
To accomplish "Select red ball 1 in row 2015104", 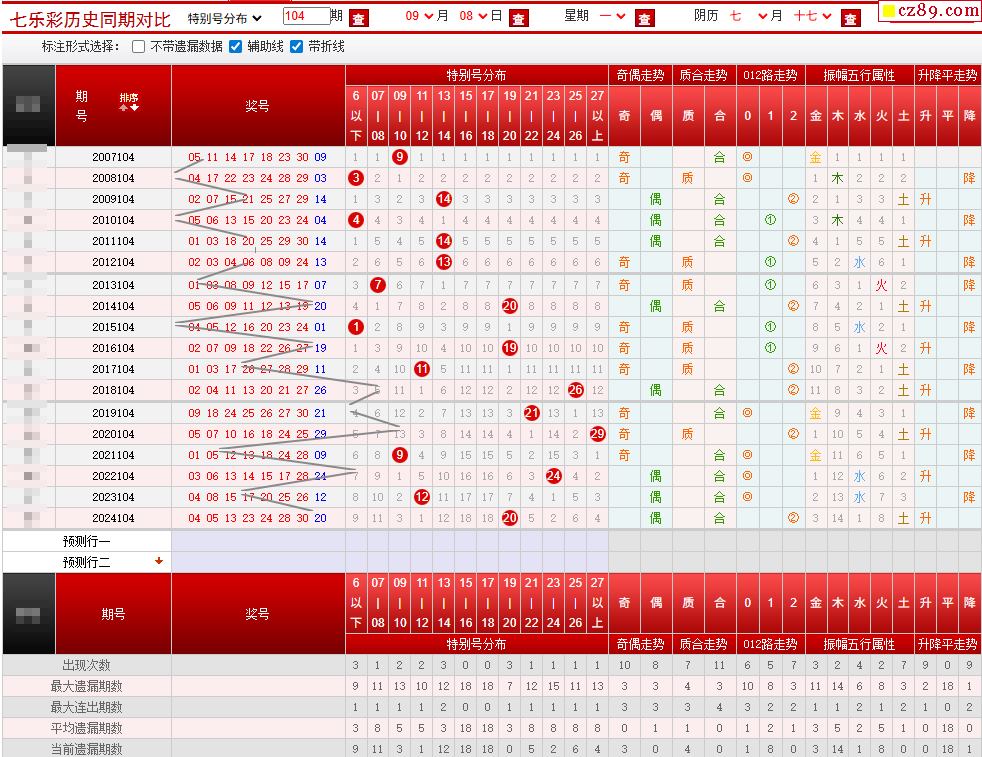I will pos(356,327).
